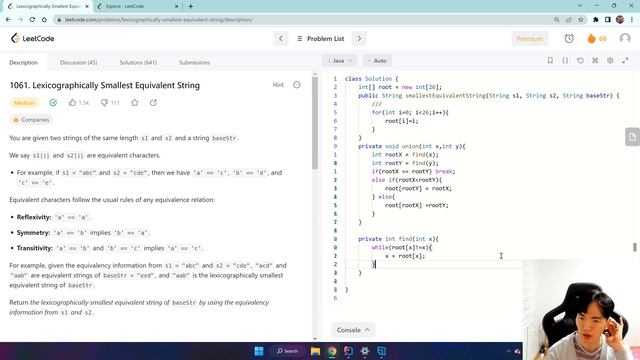This screenshot has width=640, height=360.
Task: Click the bookmark icon in editor toolbar
Action: click(x=550, y=60)
